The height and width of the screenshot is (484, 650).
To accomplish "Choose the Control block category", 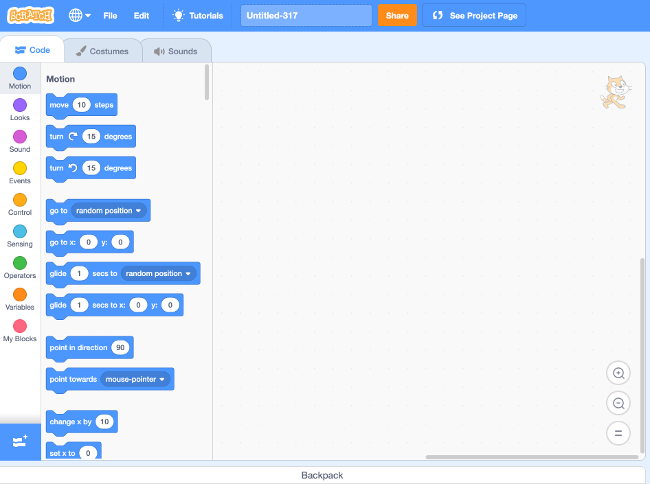I will click(x=20, y=204).
